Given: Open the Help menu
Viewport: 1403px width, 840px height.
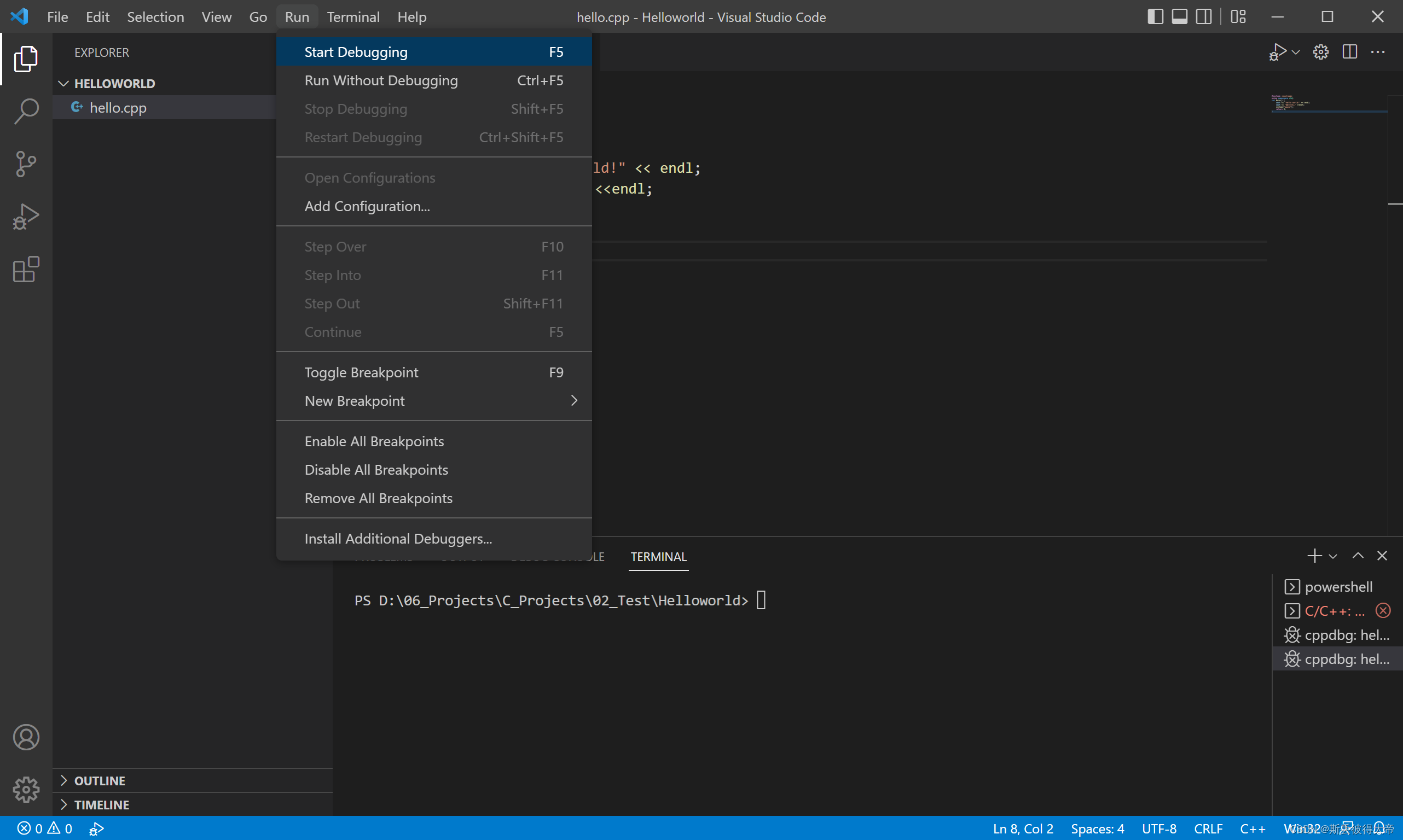Looking at the screenshot, I should point(411,17).
